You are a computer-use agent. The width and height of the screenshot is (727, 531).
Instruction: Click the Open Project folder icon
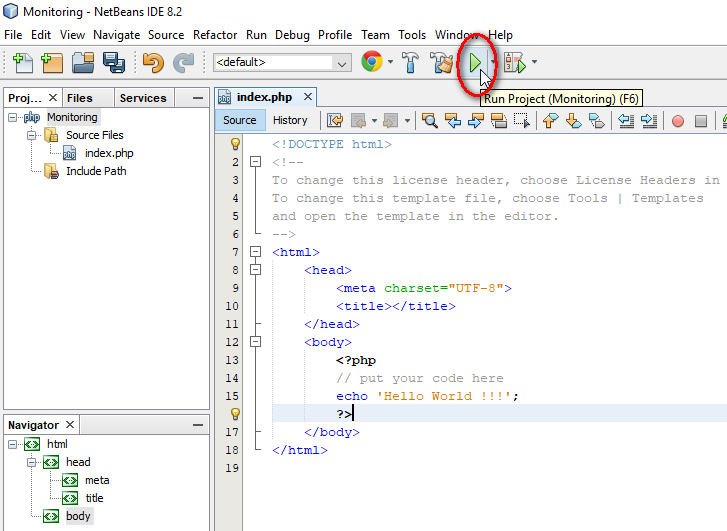(x=83, y=63)
